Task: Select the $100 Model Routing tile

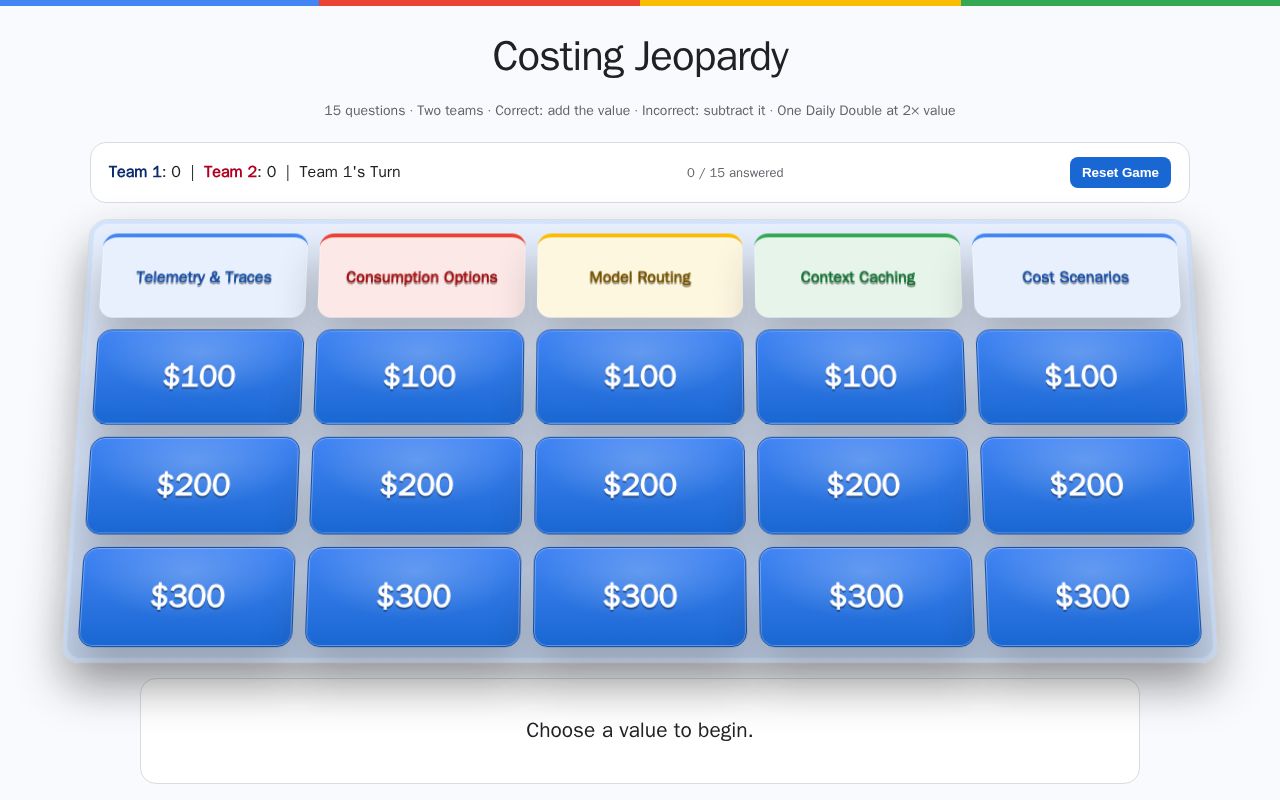Action: point(640,377)
